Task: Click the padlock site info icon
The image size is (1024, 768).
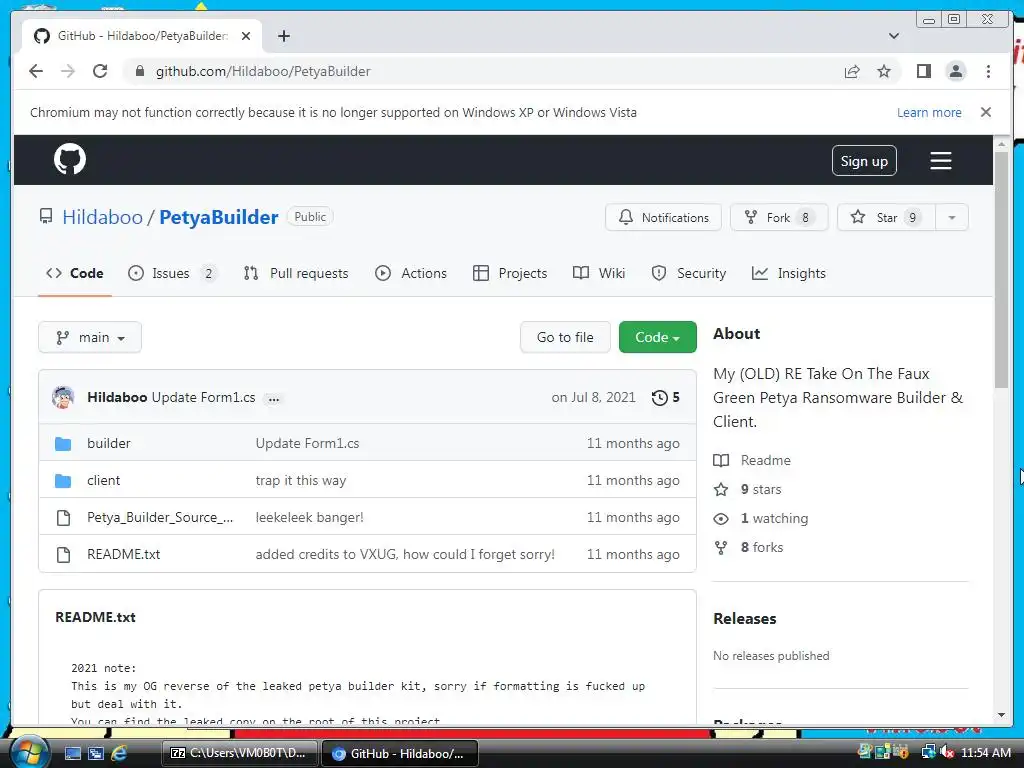Action: click(140, 71)
